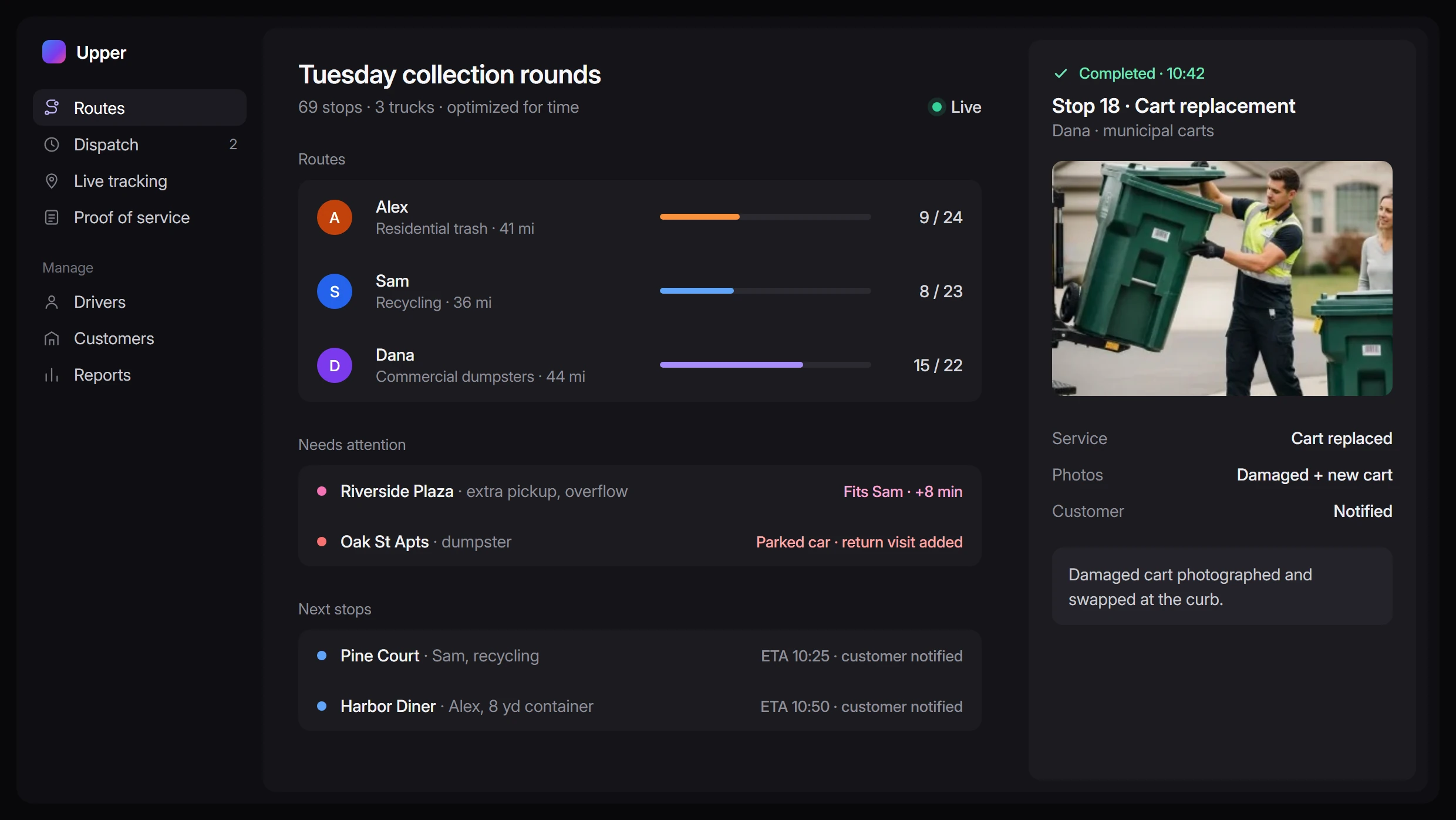This screenshot has width=1456, height=820.
Task: Click Alex's orange progress bar
Action: coord(765,217)
